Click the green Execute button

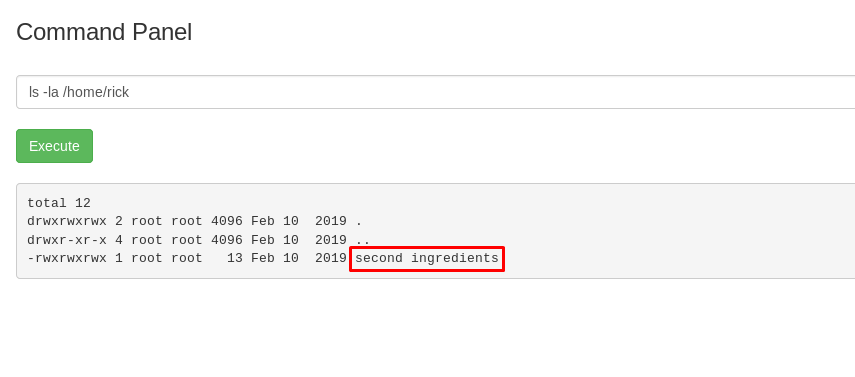click(55, 146)
